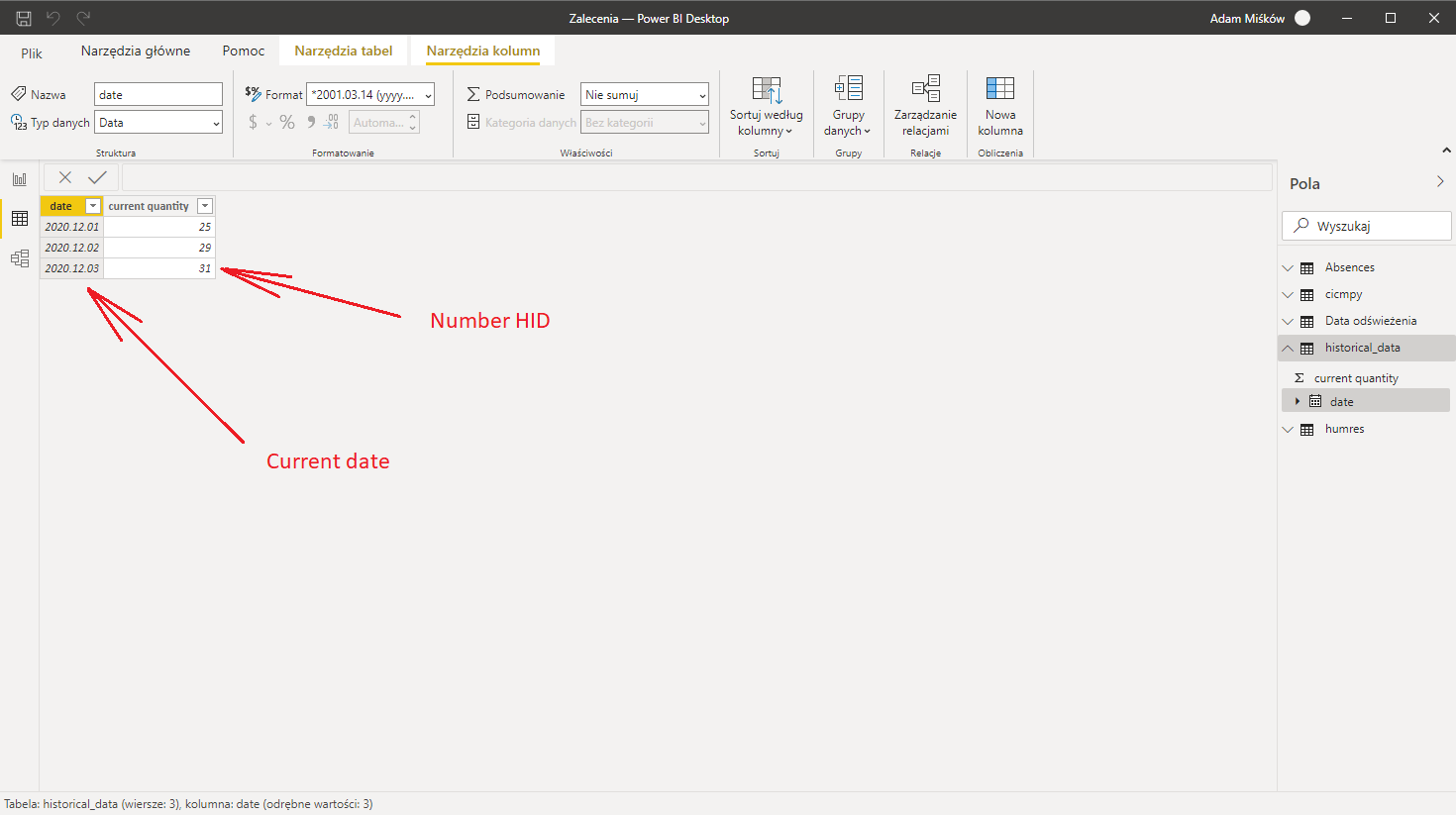Image resolution: width=1456 pixels, height=815 pixels.
Task: Collapse the ribbon with the up chevron
Action: [1446, 151]
